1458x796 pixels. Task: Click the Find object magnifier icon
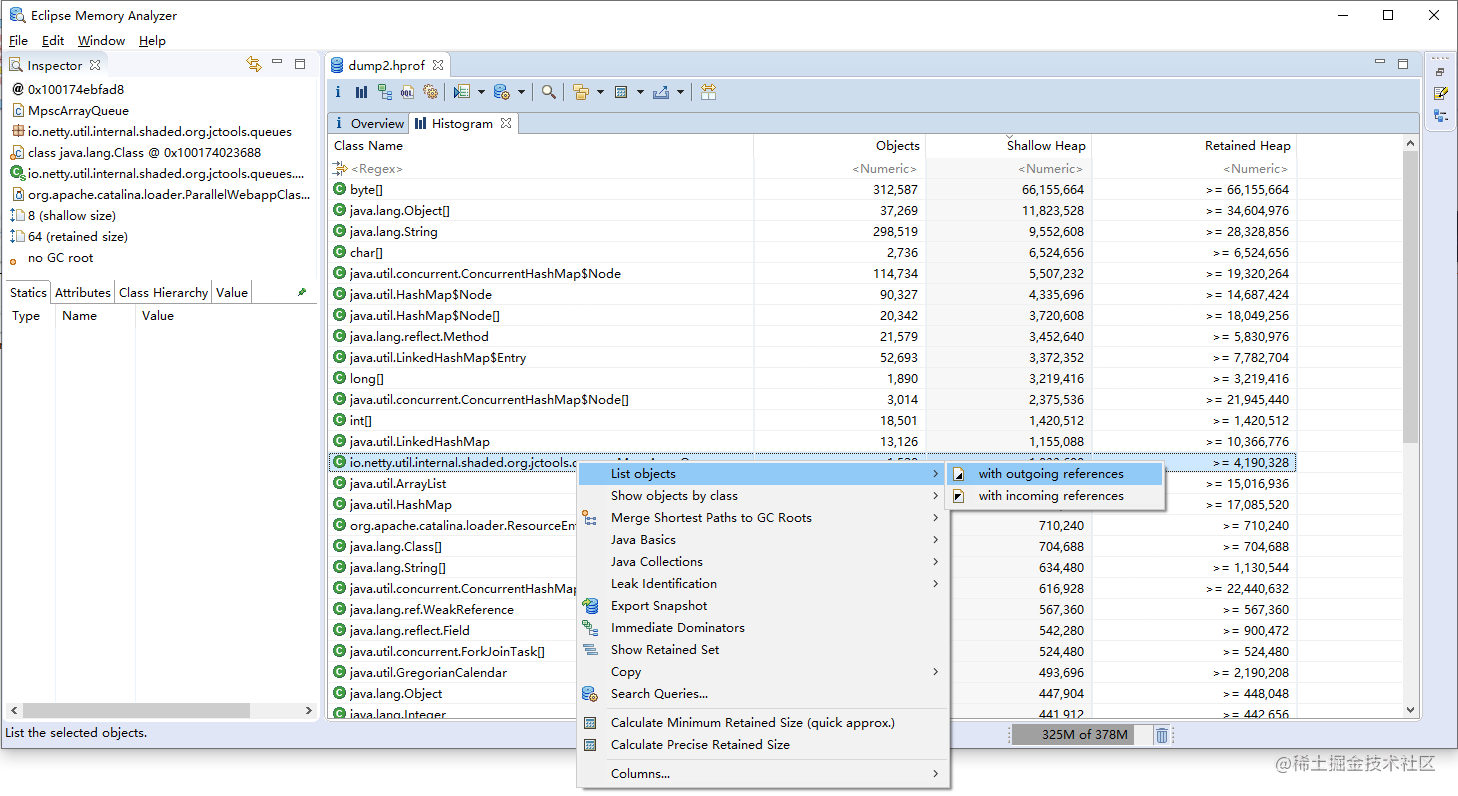pos(549,92)
